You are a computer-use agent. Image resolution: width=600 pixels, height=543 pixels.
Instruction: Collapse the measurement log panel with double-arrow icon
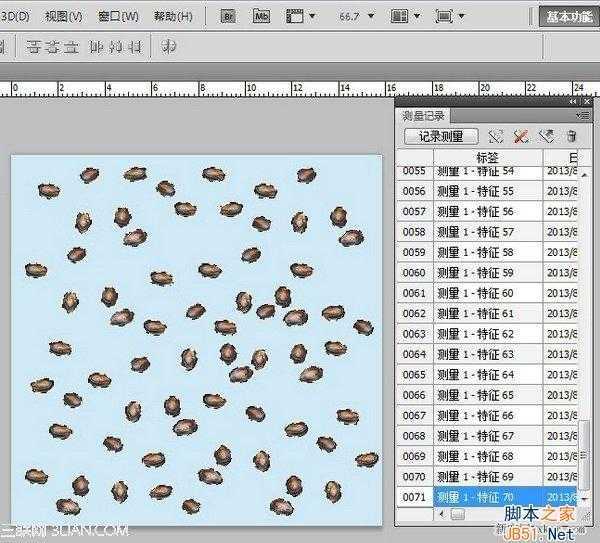pyautogui.click(x=573, y=102)
